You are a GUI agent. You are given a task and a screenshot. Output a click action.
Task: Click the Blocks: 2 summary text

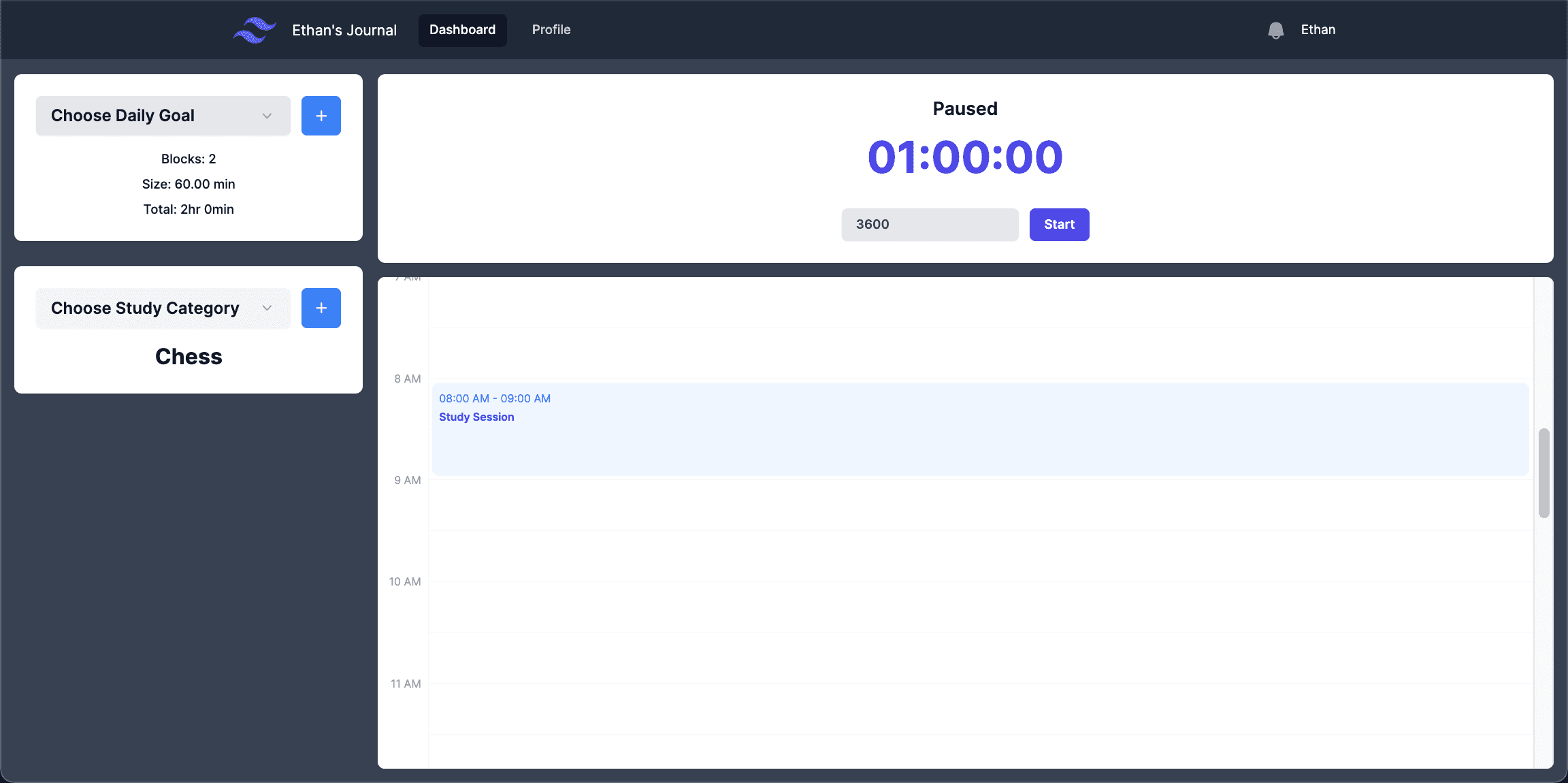point(189,158)
